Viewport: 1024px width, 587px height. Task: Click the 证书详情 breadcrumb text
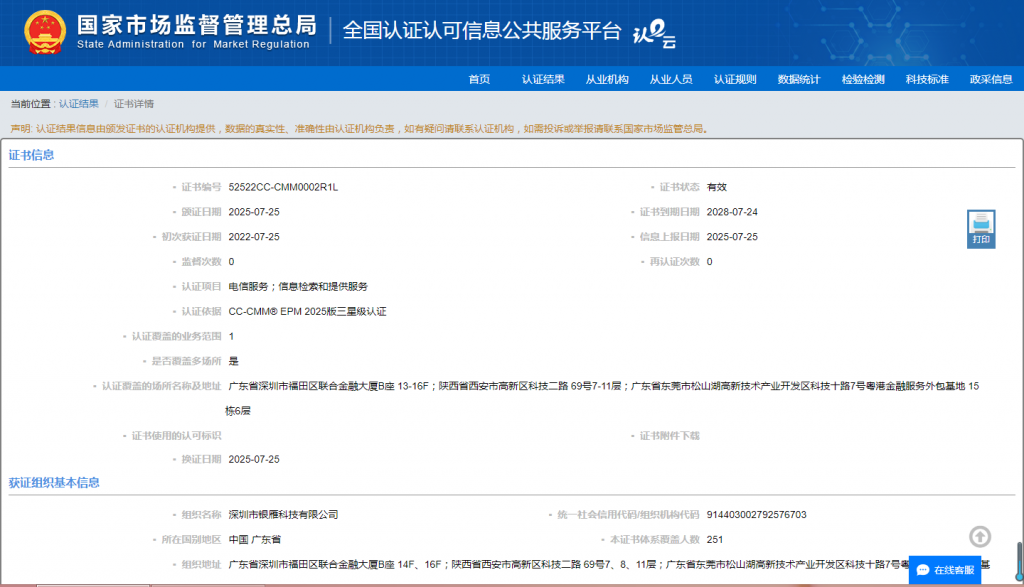click(134, 104)
